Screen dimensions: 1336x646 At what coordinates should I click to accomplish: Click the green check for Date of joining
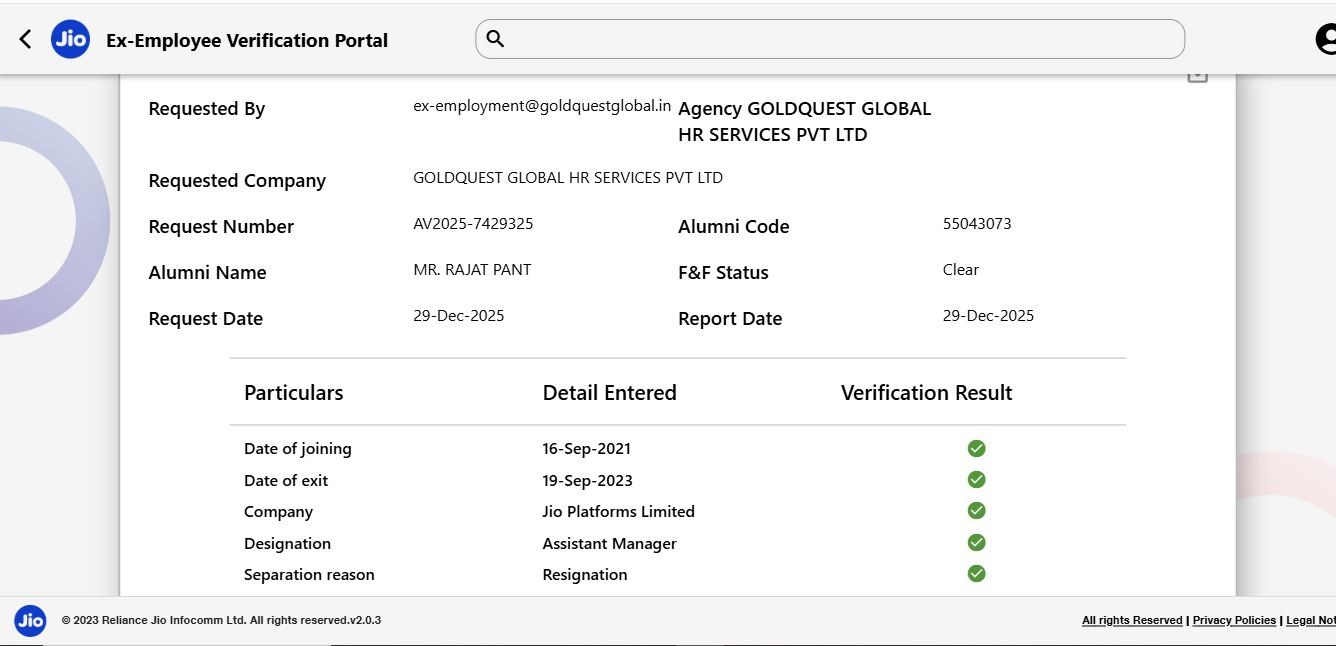(x=976, y=448)
